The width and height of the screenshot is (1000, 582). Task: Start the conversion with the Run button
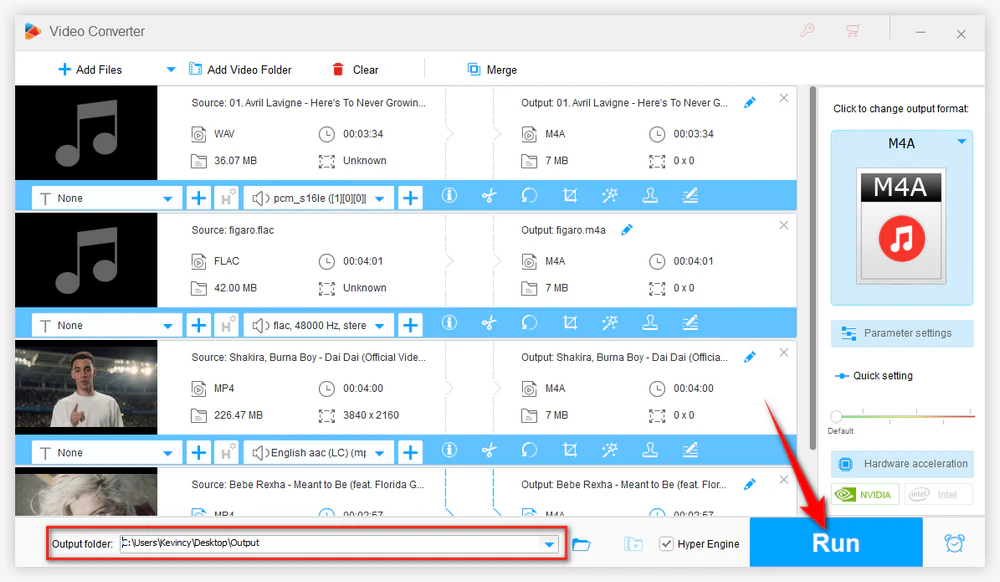(835, 542)
